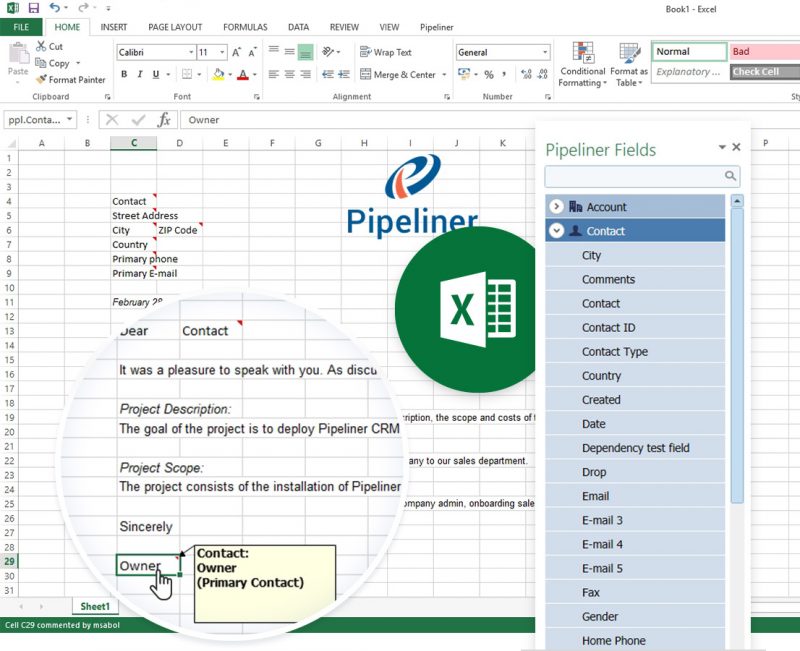Switch to the PAGE LAYOUT ribbon tab
The width and height of the screenshot is (800, 651).
tap(175, 27)
